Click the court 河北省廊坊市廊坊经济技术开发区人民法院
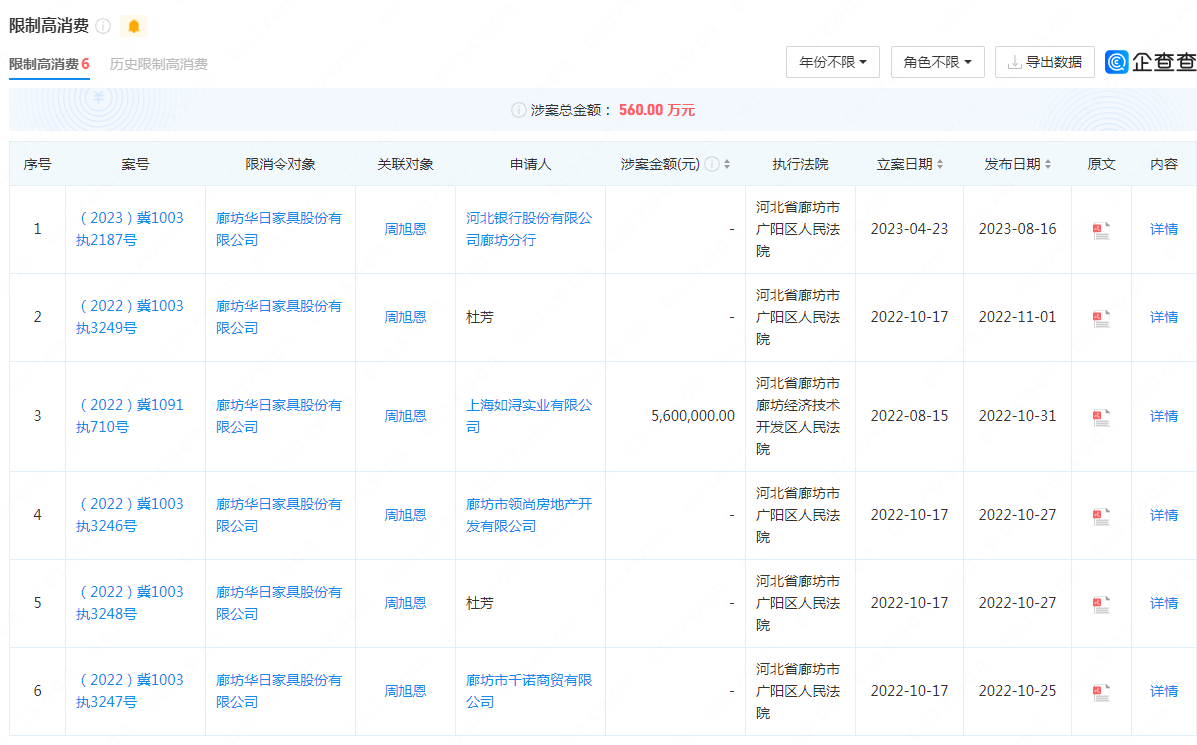 [x=798, y=416]
